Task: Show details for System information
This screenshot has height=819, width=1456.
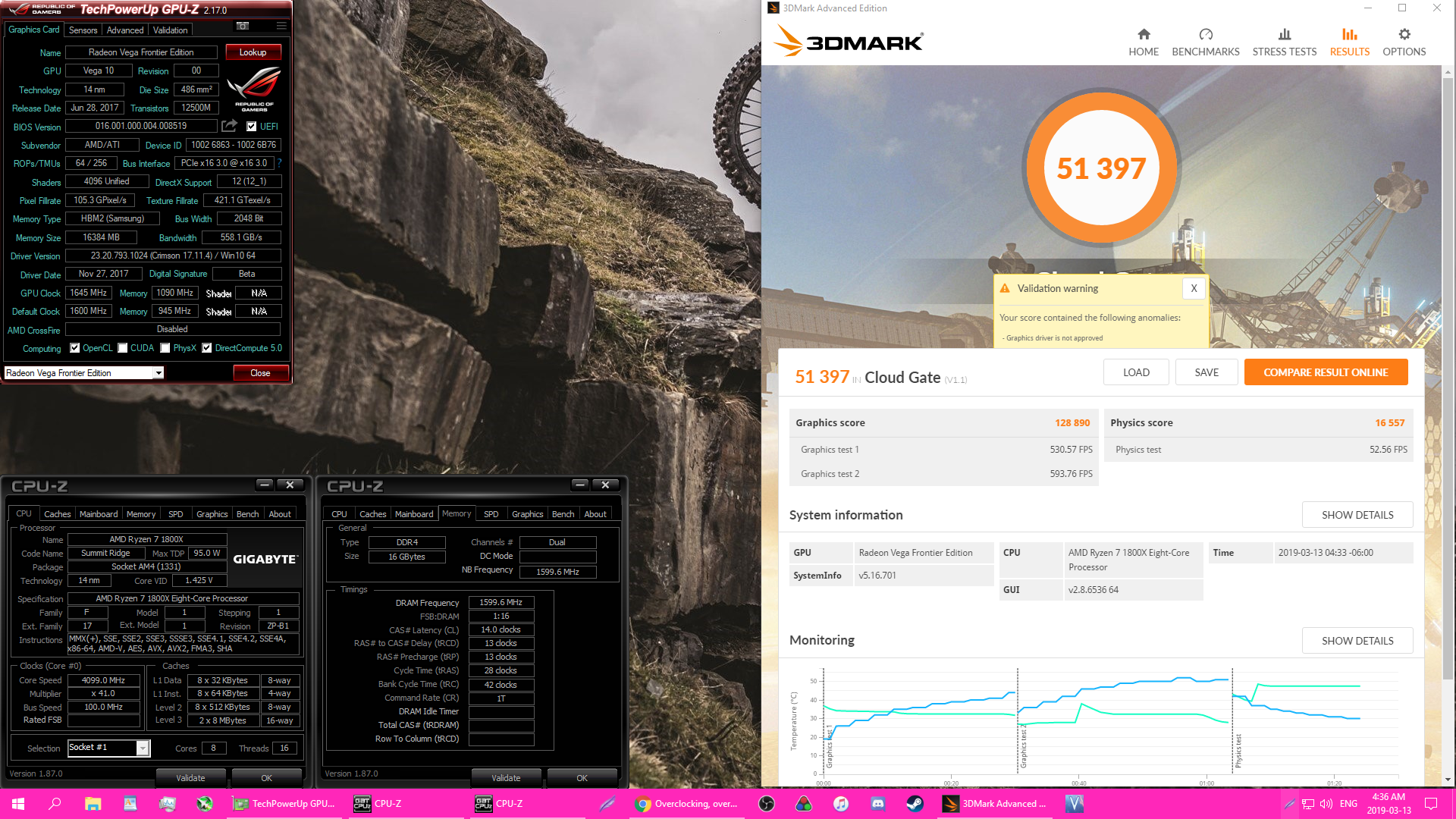Action: 1357,515
